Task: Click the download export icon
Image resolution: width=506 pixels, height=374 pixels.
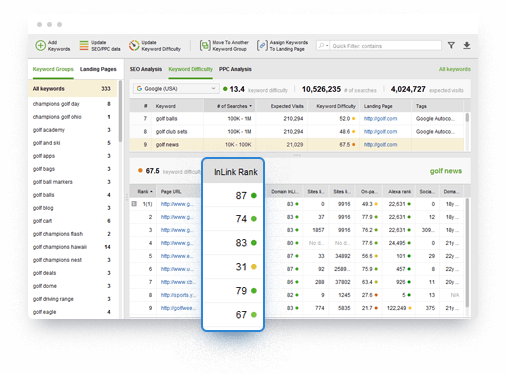Action: (467, 45)
